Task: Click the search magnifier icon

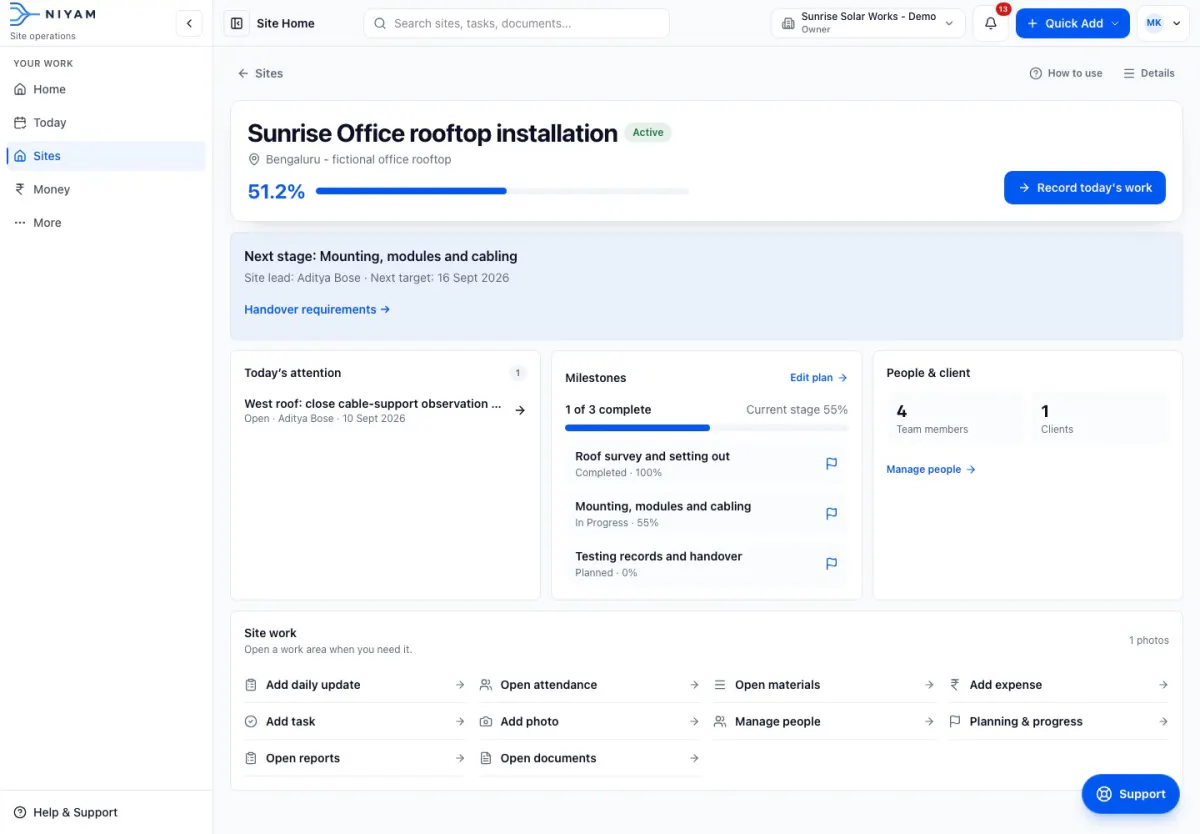Action: point(380,23)
